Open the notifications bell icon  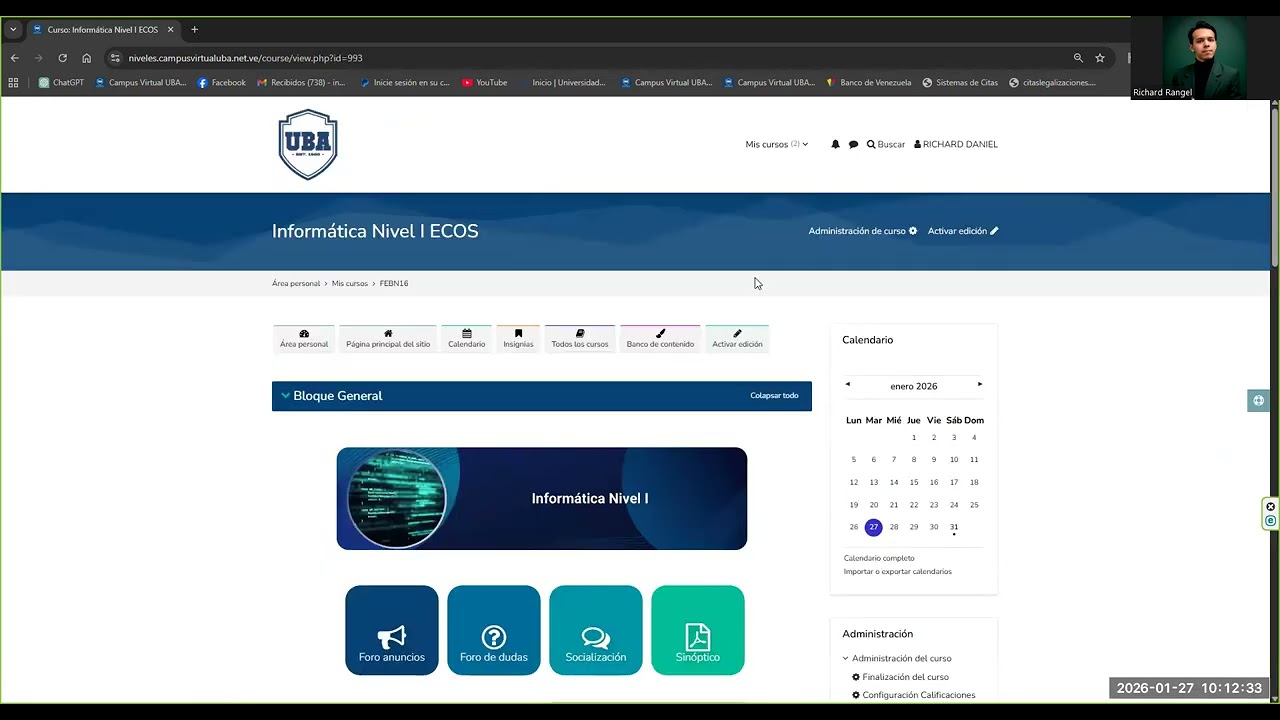tap(835, 144)
